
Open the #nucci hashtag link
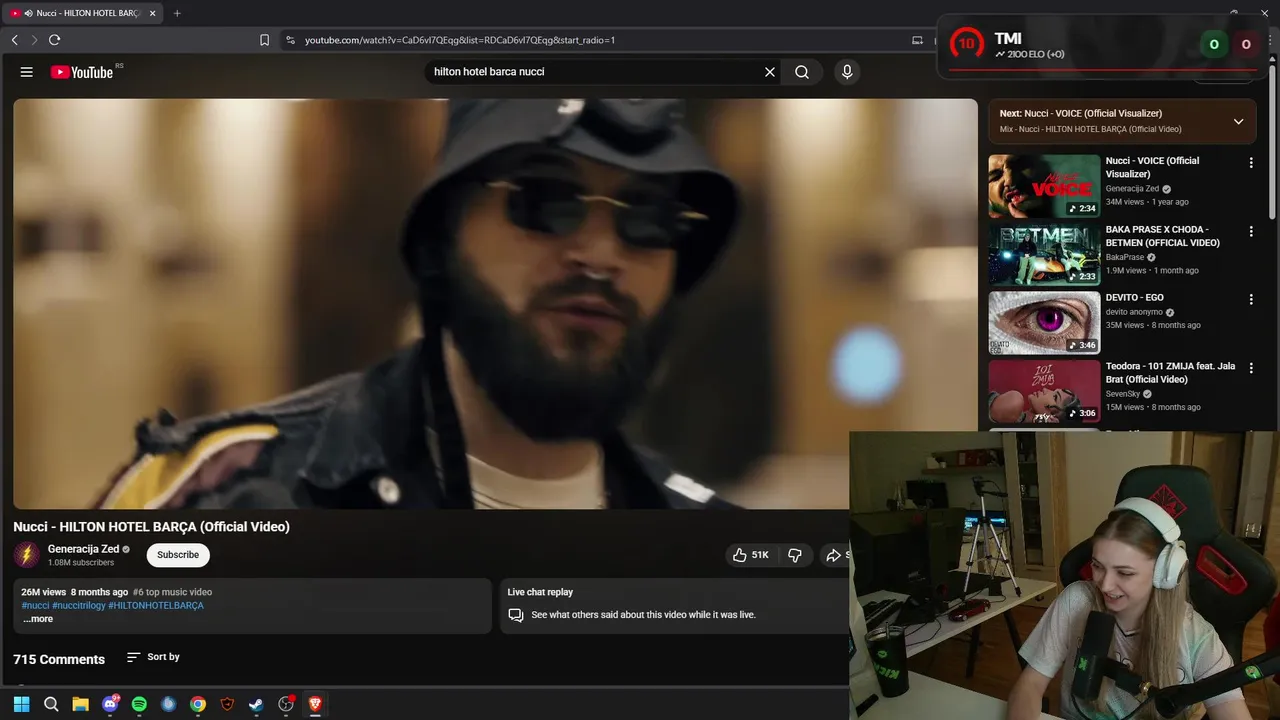click(x=35, y=606)
